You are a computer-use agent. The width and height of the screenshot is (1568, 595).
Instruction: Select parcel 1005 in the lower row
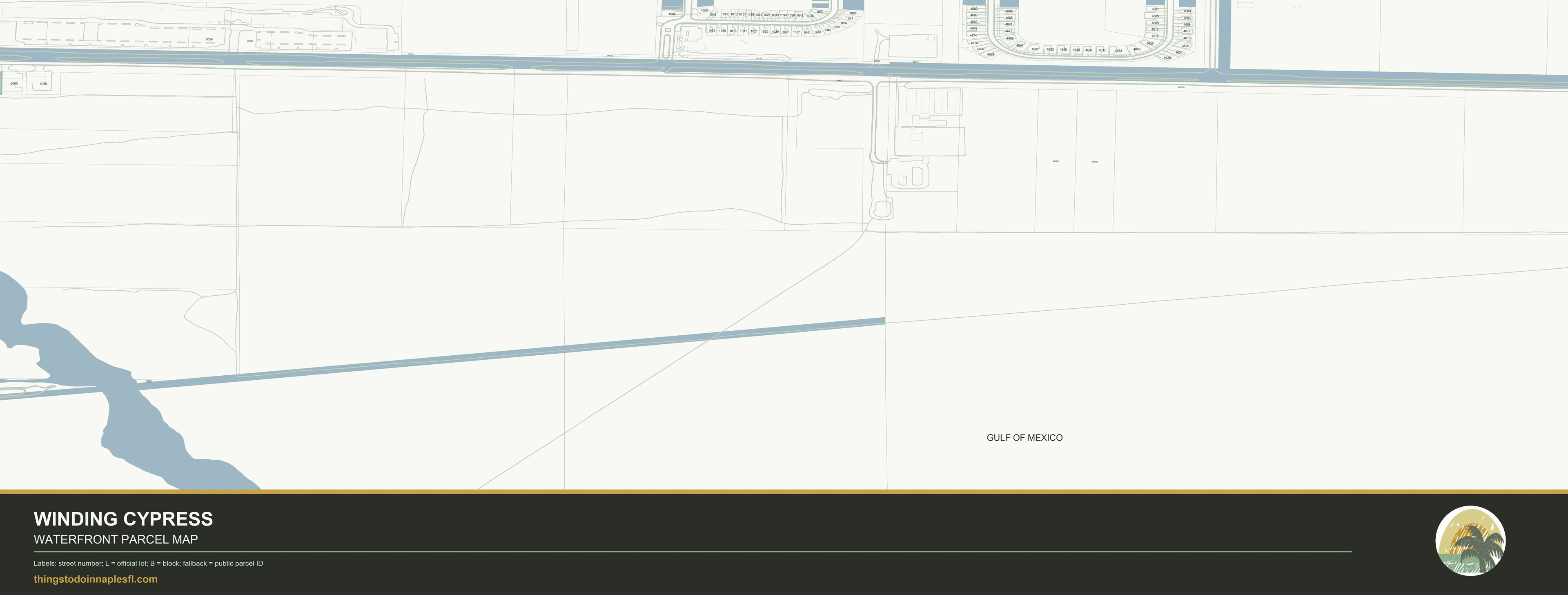pos(712,31)
